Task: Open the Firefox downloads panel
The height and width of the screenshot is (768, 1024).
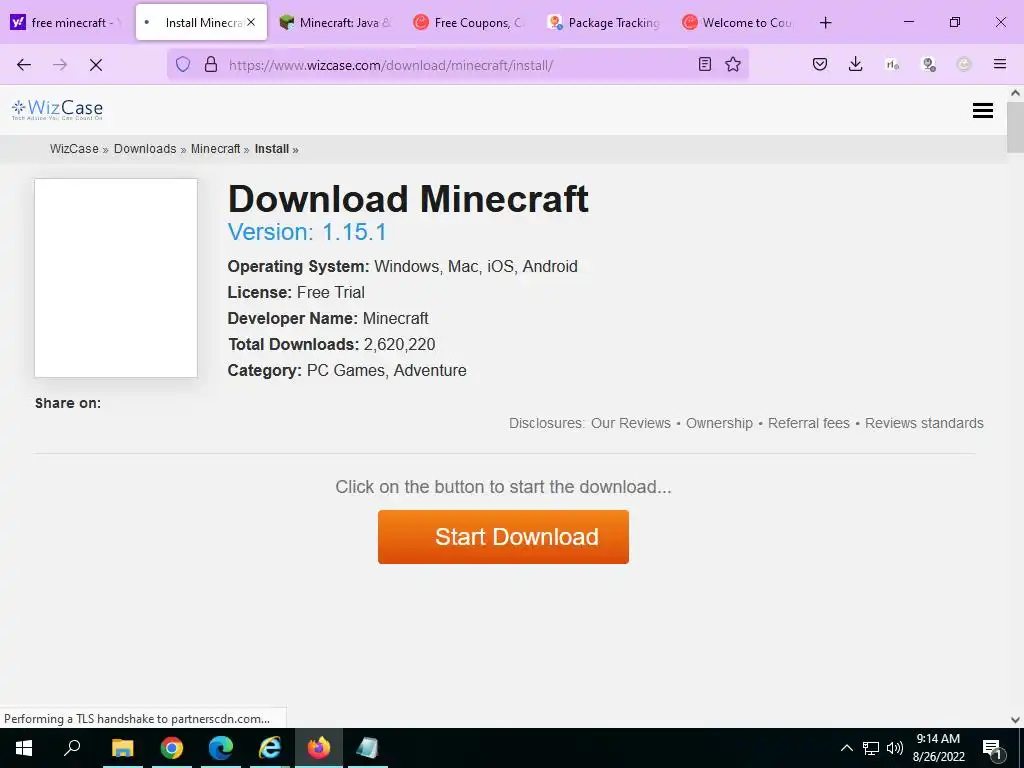Action: (856, 64)
